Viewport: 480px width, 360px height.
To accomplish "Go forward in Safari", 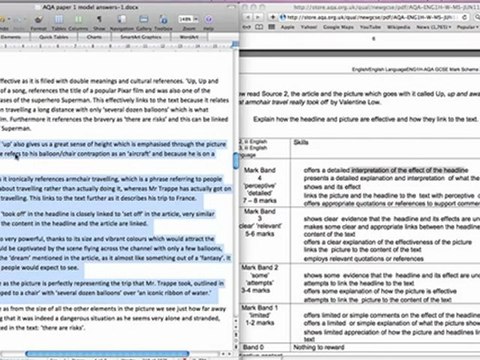I will [258, 17].
